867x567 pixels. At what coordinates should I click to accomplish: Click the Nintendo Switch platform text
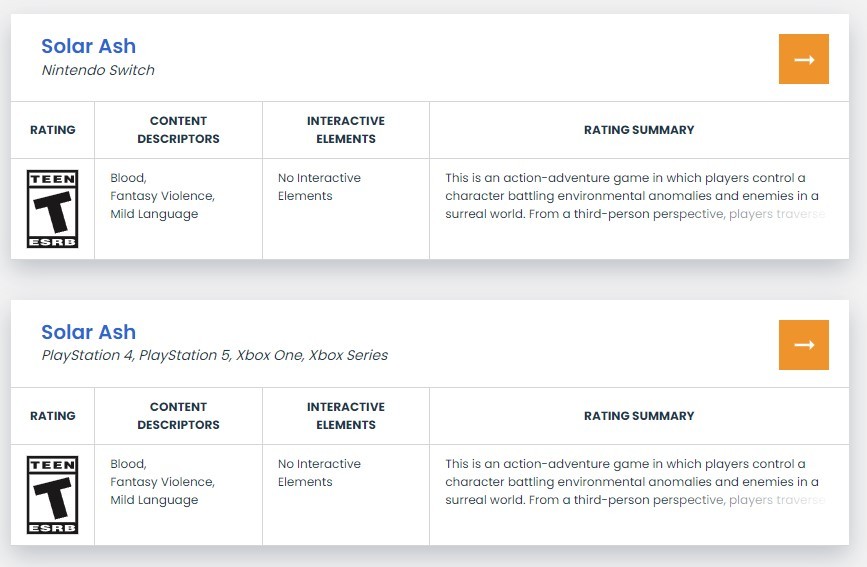(x=98, y=70)
